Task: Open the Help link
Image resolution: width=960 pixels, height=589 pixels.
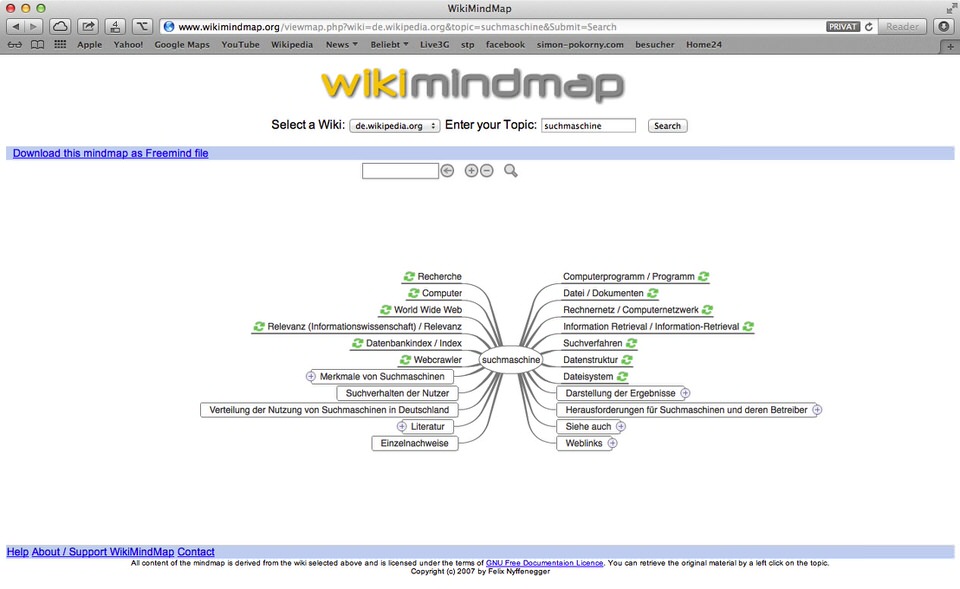Action: point(18,552)
